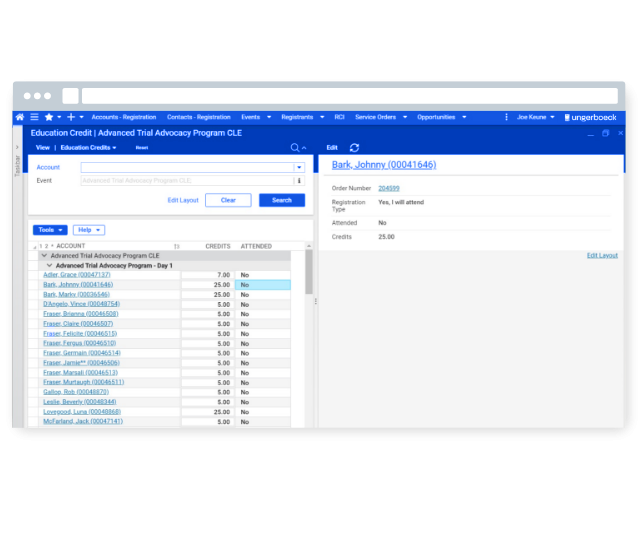This screenshot has height=540, width=640.
Task: Open the Service Orders menu
Action: tap(380, 117)
